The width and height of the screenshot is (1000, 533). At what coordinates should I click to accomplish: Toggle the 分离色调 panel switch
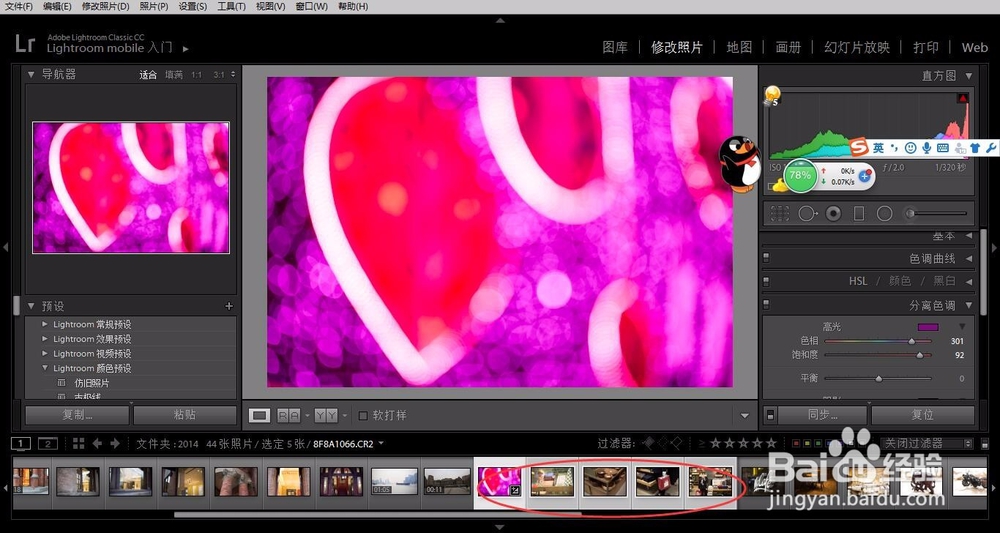point(766,305)
